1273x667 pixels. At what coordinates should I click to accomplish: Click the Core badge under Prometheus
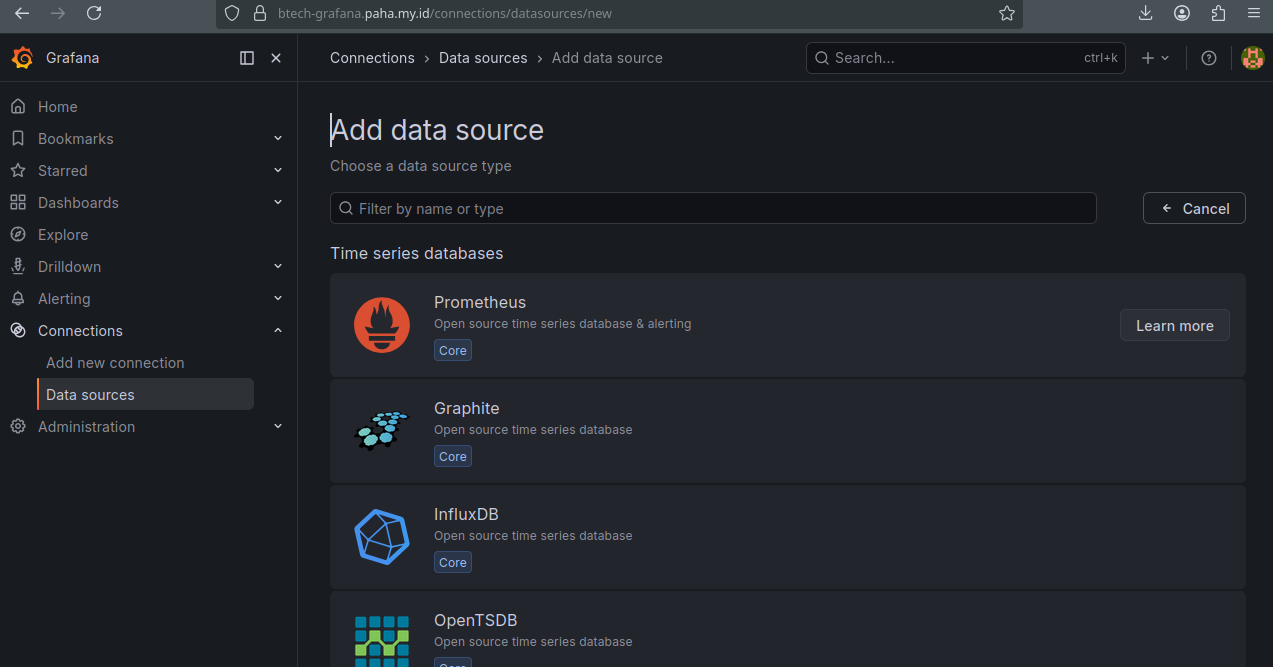coord(453,350)
